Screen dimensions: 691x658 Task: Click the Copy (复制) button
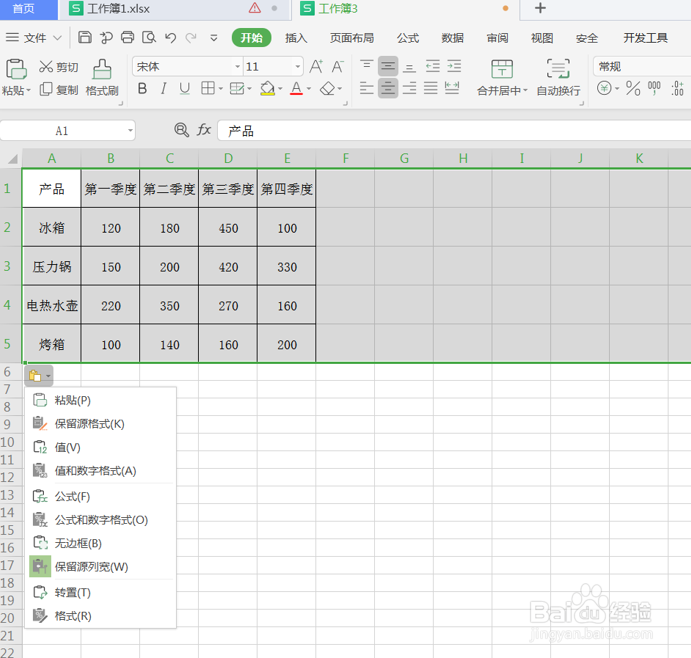click(x=59, y=89)
